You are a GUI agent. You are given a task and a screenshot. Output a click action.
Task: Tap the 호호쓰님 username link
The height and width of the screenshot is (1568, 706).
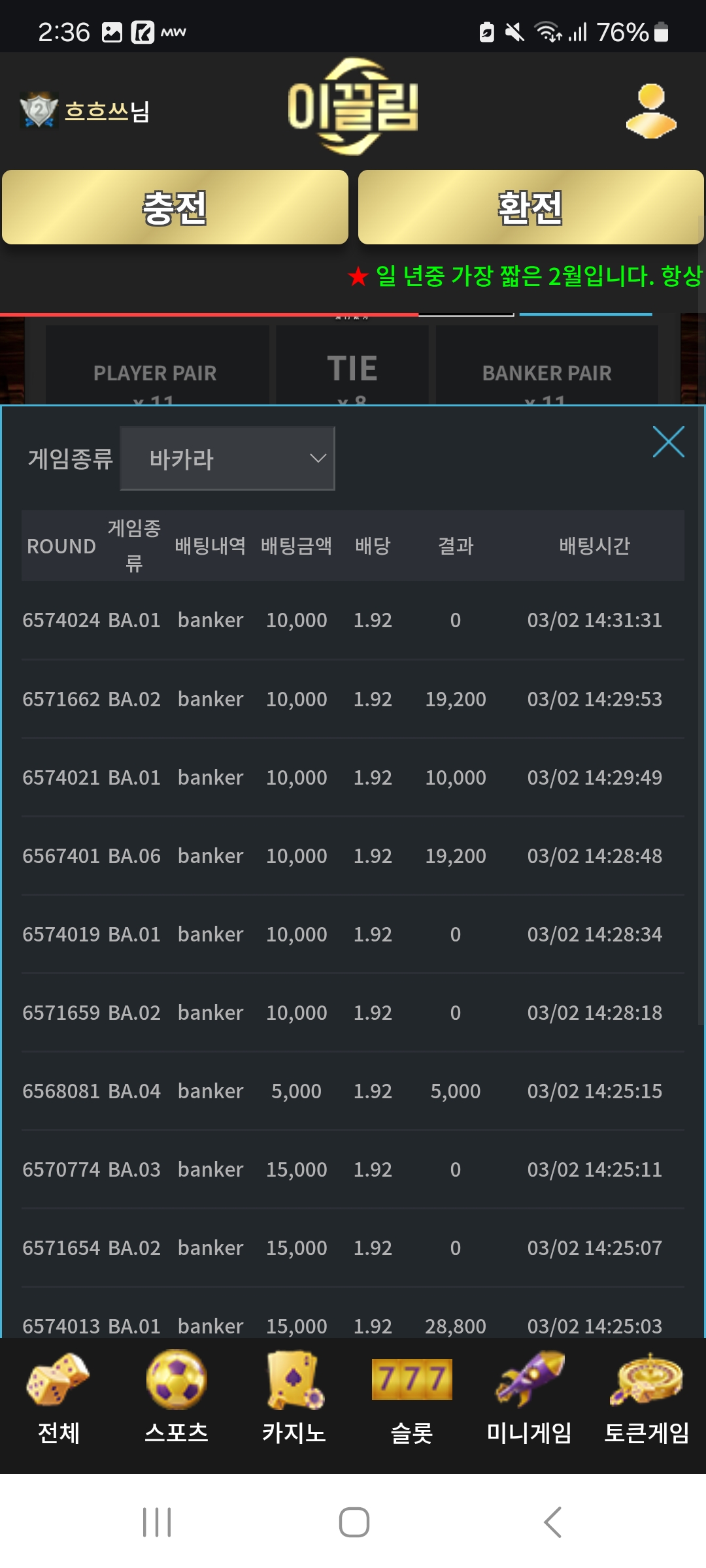pyautogui.click(x=107, y=111)
